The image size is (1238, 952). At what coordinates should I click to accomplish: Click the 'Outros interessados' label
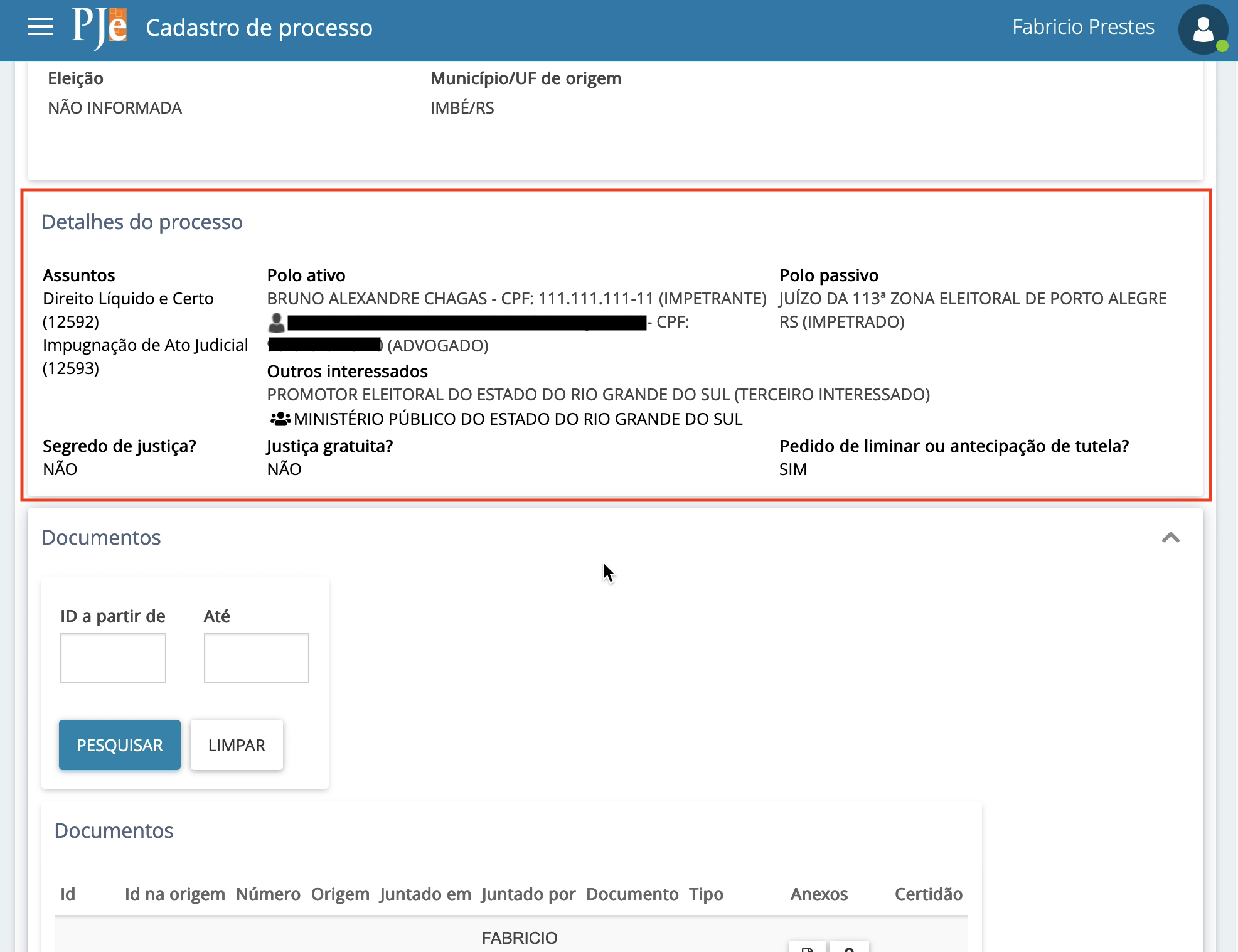pyautogui.click(x=348, y=372)
